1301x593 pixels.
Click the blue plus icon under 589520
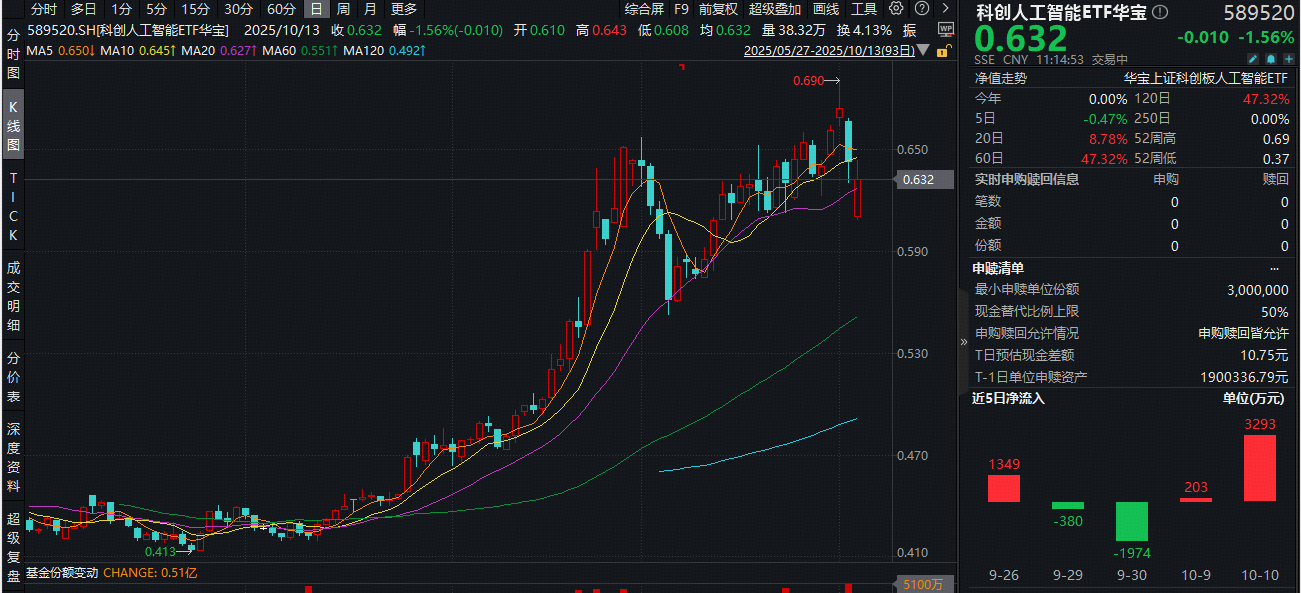(x=1288, y=59)
